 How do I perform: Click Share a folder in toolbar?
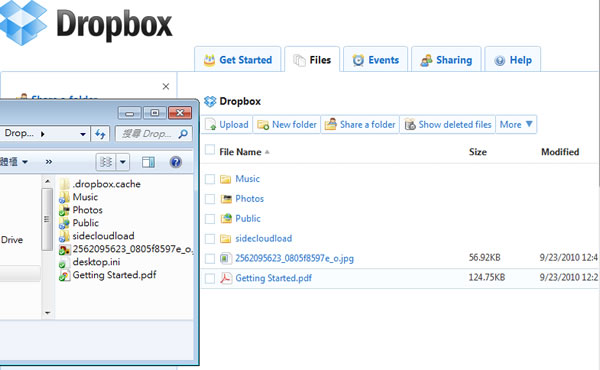pyautogui.click(x=360, y=124)
